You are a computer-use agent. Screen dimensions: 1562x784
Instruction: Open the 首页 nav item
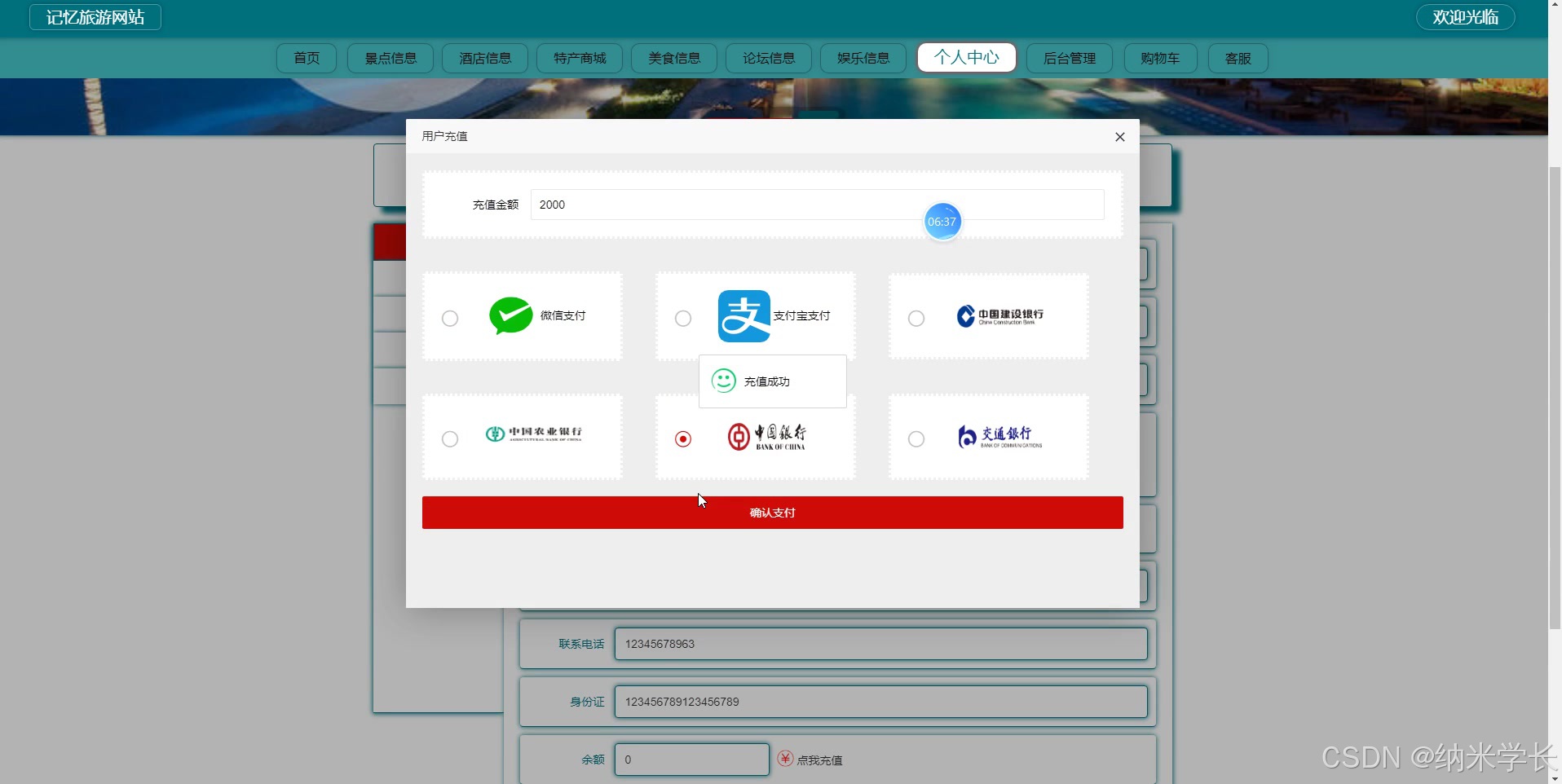(x=307, y=58)
